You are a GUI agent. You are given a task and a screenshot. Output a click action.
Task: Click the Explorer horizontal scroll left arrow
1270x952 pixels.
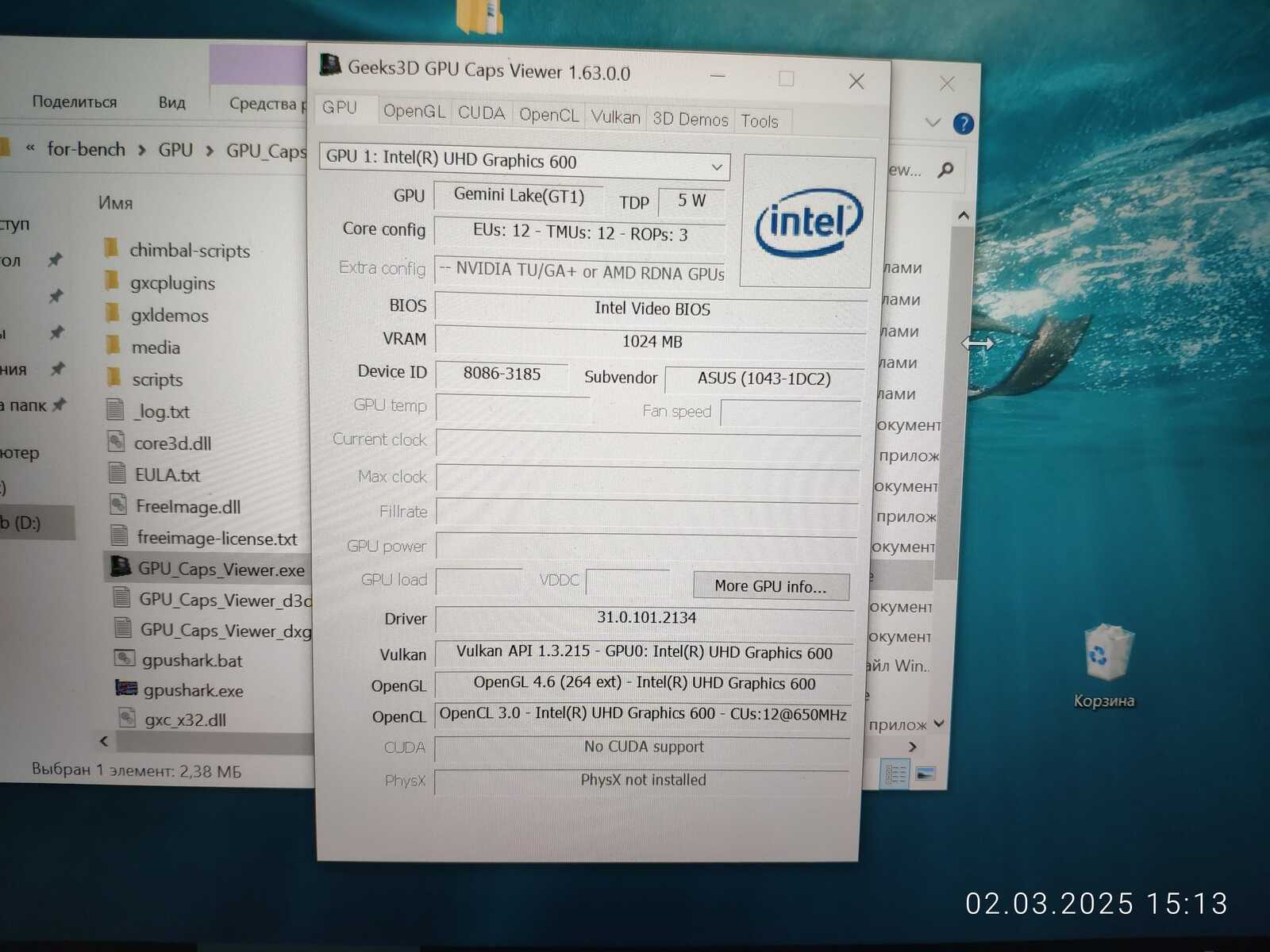(104, 741)
